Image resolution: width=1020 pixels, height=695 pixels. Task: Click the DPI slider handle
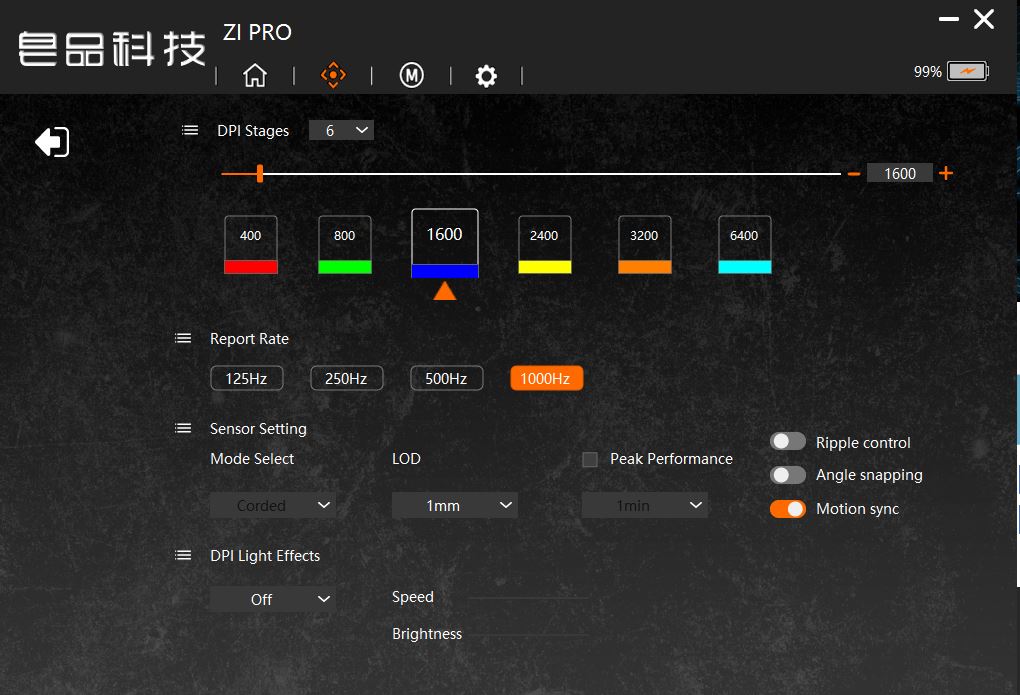[x=260, y=173]
